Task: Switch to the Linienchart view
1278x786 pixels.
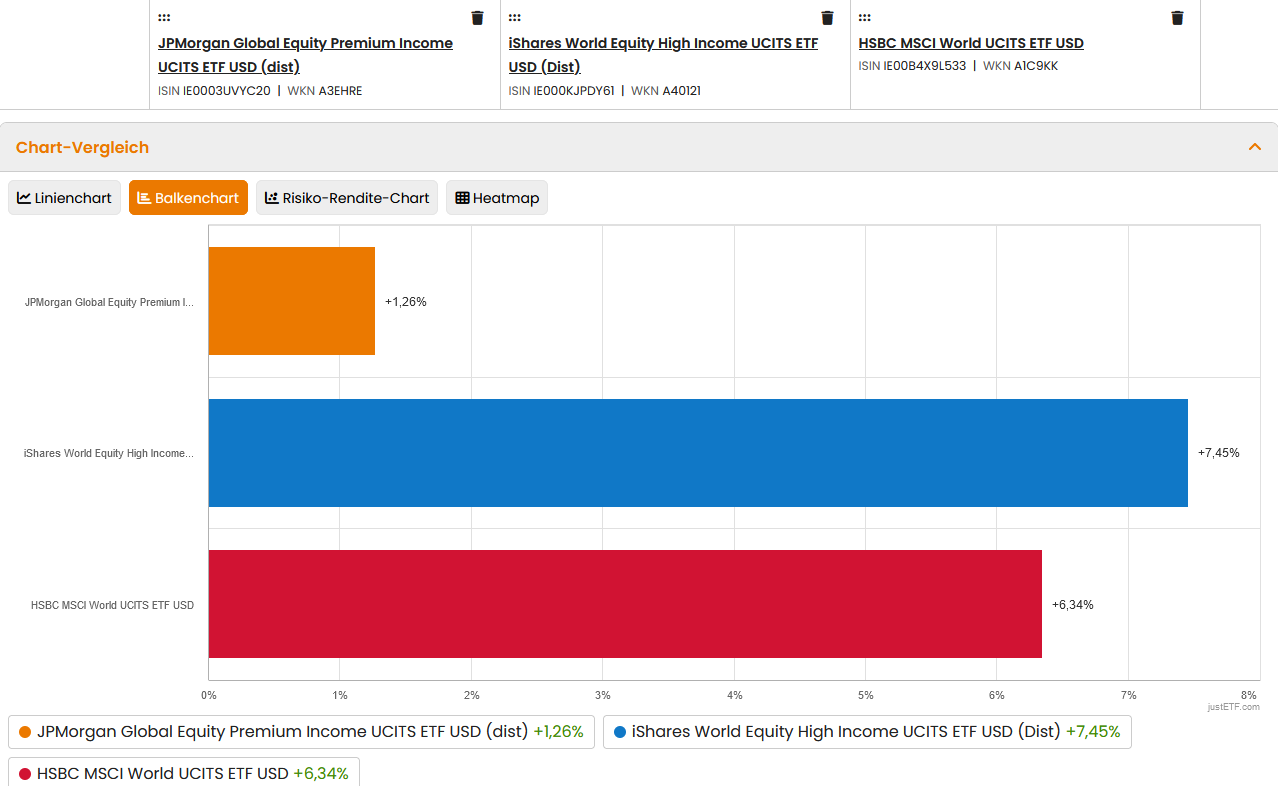Action: tap(65, 198)
